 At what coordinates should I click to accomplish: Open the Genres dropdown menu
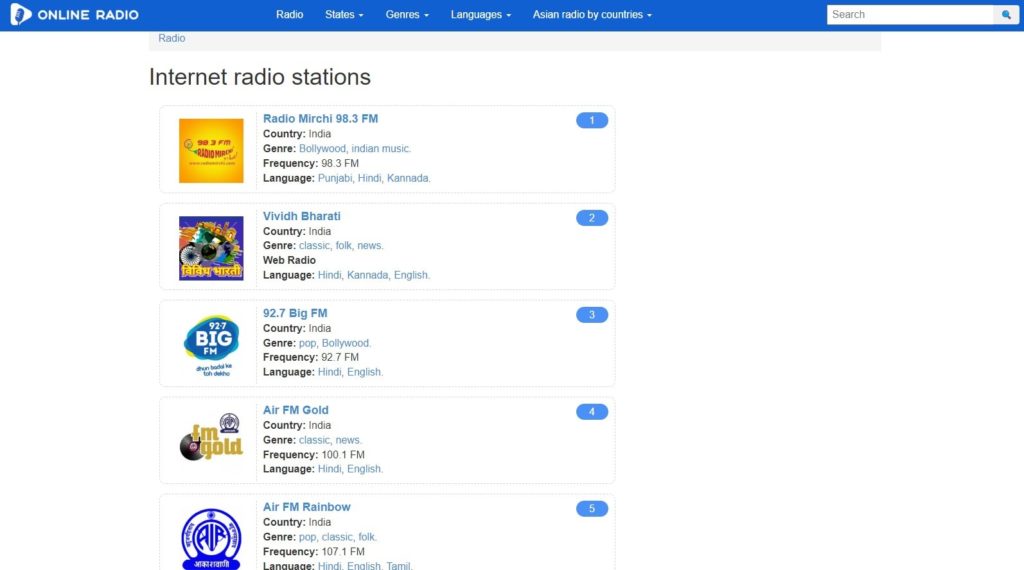point(407,15)
